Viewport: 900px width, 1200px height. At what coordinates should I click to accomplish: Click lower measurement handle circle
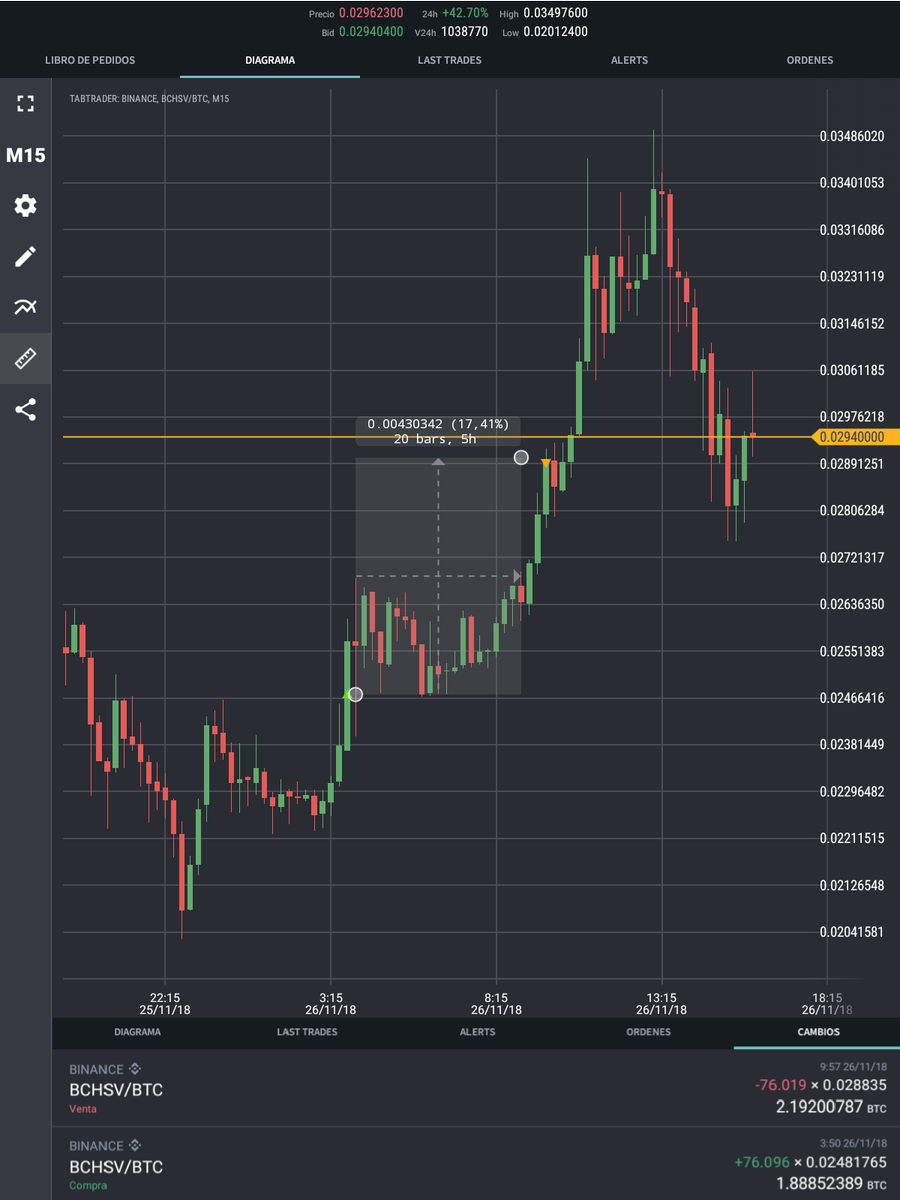point(355,694)
